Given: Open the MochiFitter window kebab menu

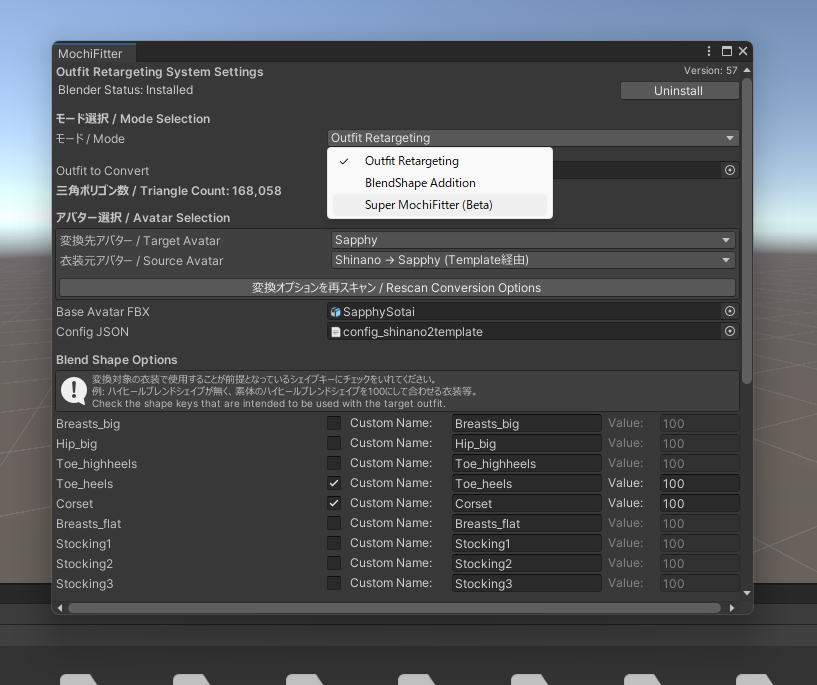Looking at the screenshot, I should pos(709,51).
